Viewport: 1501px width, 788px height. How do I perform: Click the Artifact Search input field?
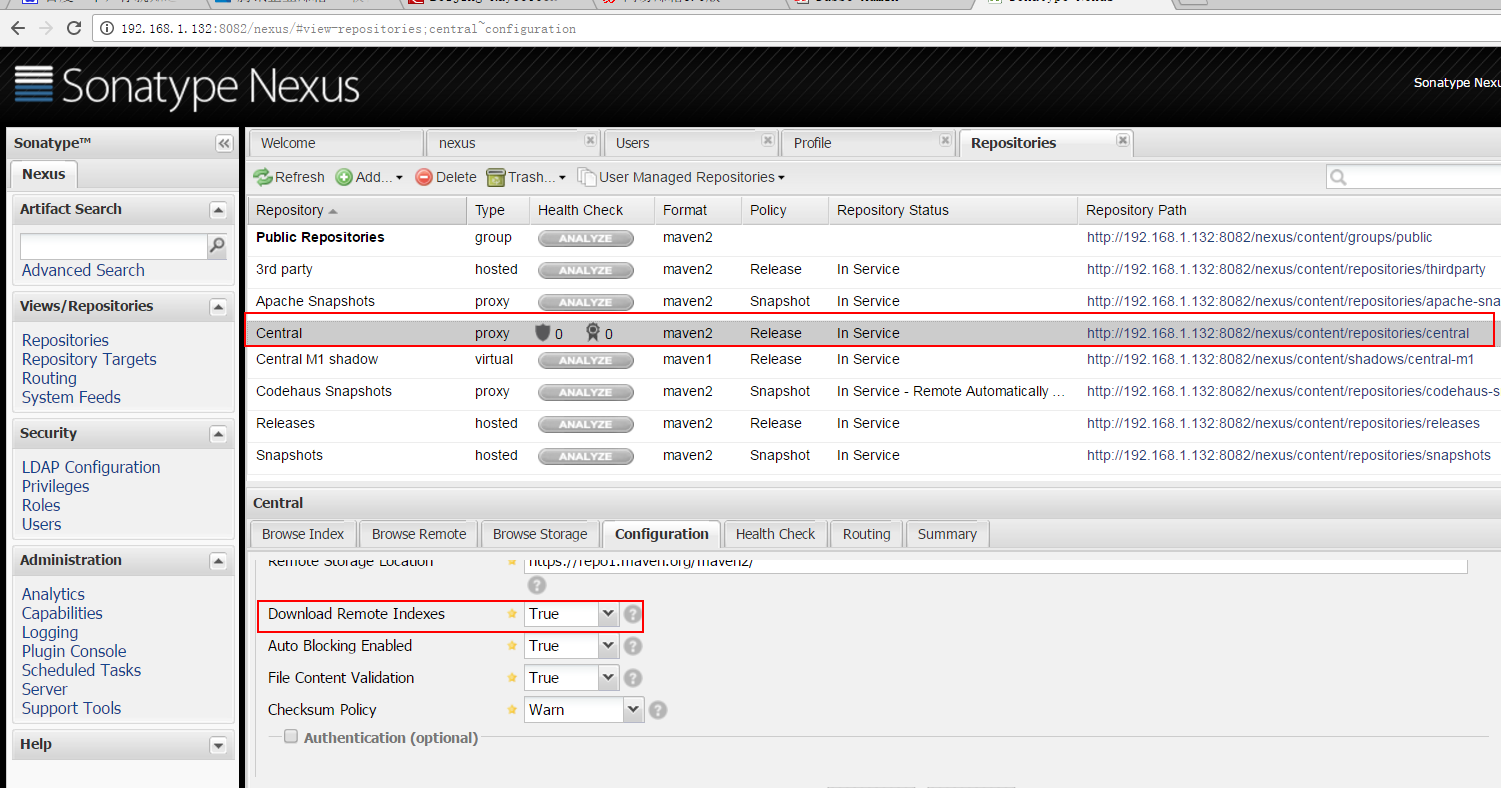(x=113, y=246)
